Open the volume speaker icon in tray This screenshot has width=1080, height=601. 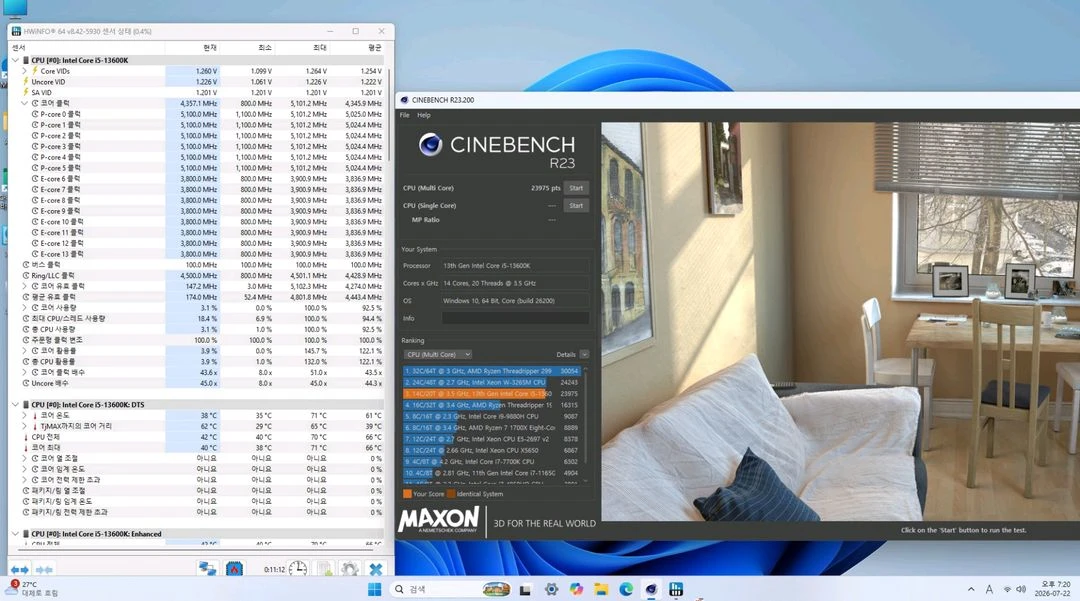coord(1021,589)
